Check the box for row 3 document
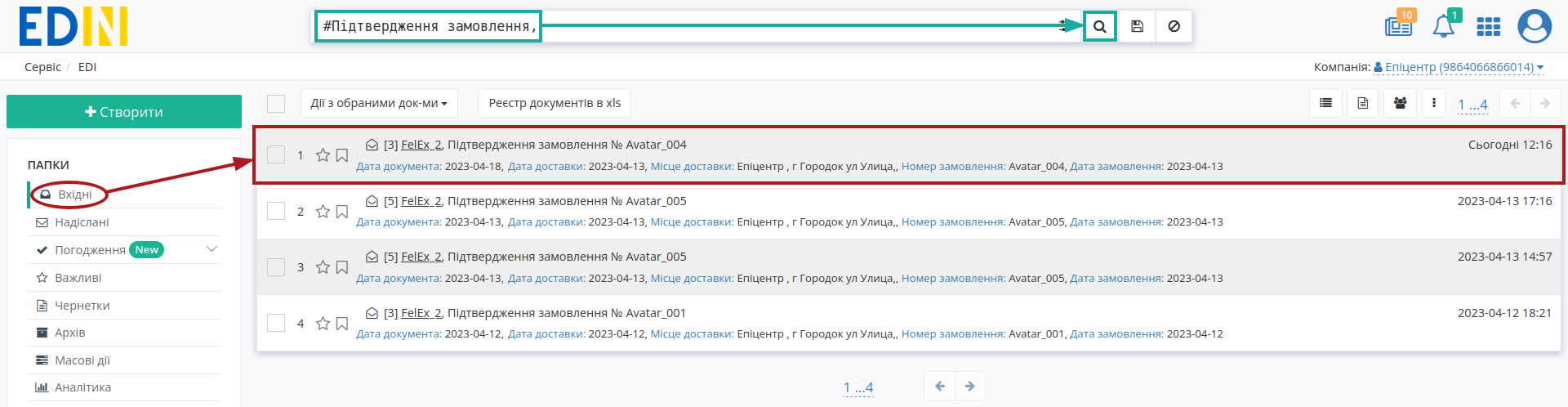The width and height of the screenshot is (1568, 407). pyautogui.click(x=276, y=267)
